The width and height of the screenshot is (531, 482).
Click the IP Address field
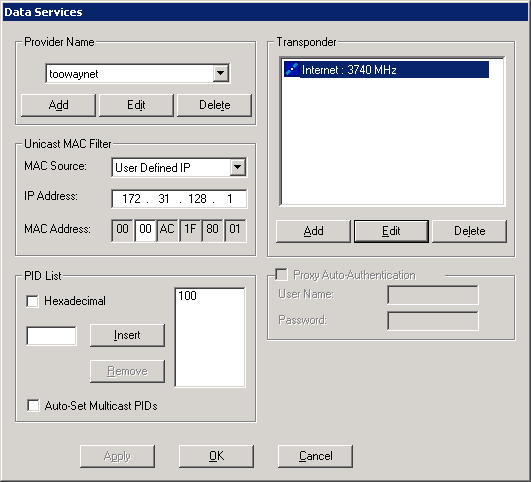(x=179, y=198)
